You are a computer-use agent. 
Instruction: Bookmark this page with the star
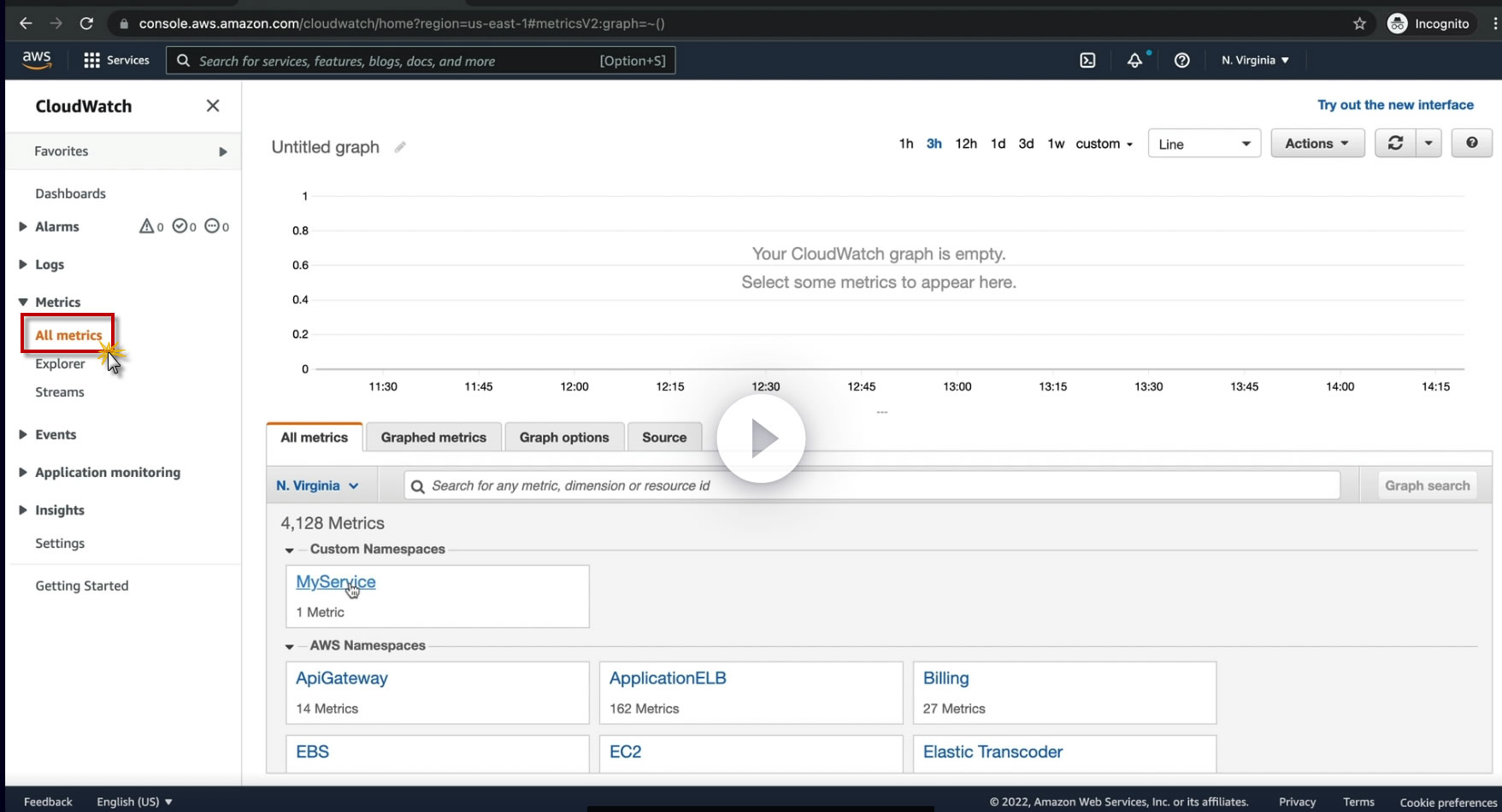point(1359,23)
